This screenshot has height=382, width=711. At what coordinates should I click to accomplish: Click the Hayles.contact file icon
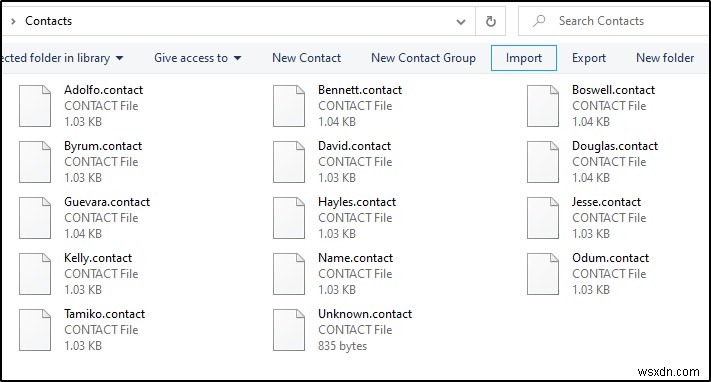point(289,218)
